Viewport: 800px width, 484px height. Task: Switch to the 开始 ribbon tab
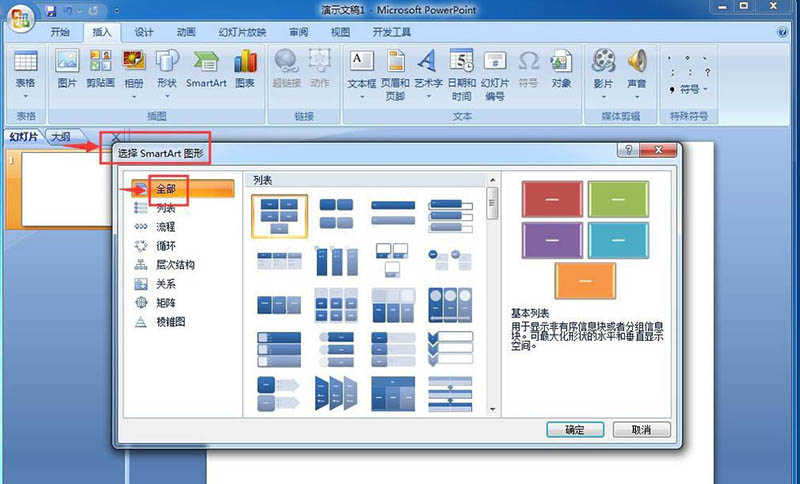pyautogui.click(x=60, y=32)
